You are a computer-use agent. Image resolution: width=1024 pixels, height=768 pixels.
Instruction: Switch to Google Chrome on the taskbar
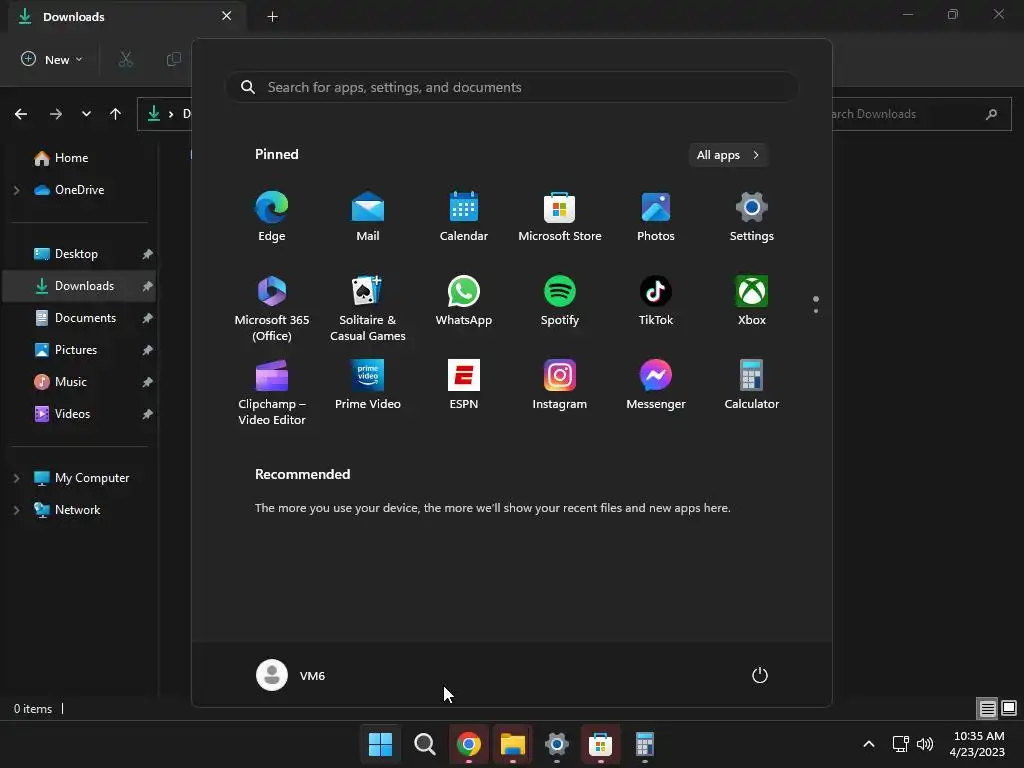[x=468, y=744]
